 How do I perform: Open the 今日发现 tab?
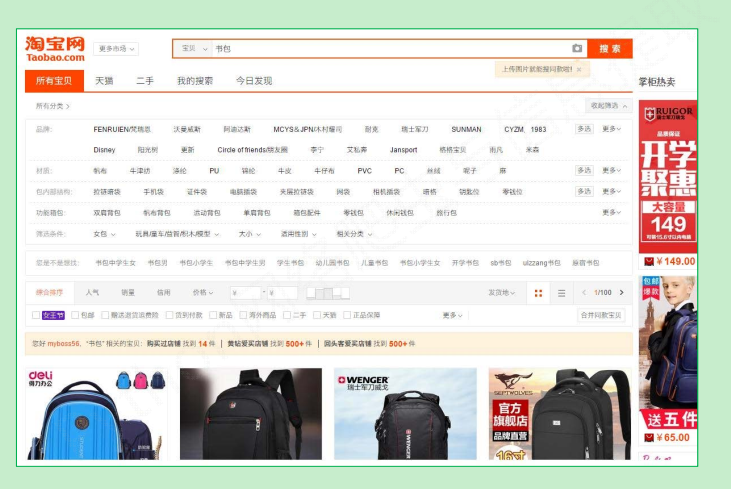point(254,81)
